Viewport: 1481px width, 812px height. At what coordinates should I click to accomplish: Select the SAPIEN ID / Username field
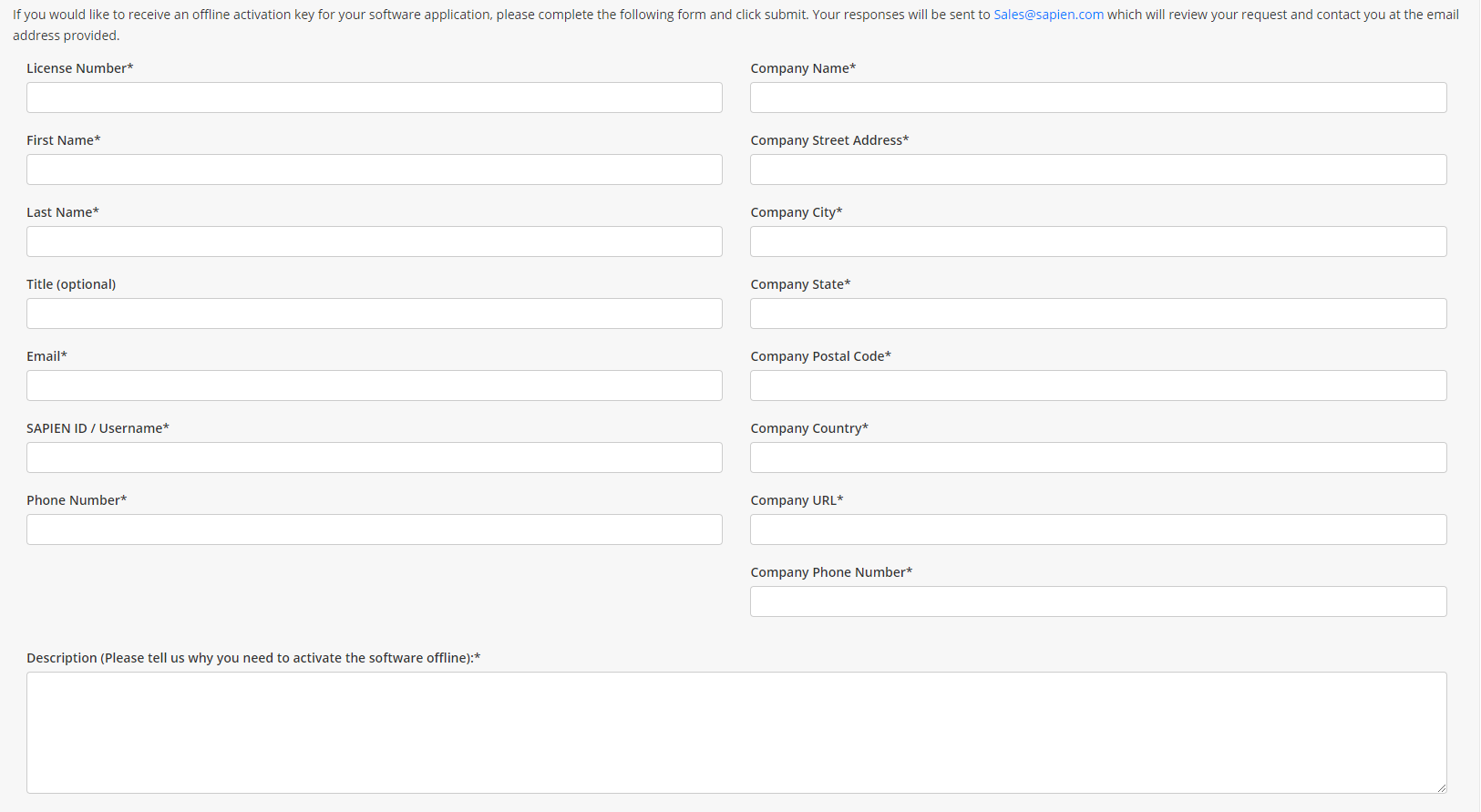pos(375,457)
